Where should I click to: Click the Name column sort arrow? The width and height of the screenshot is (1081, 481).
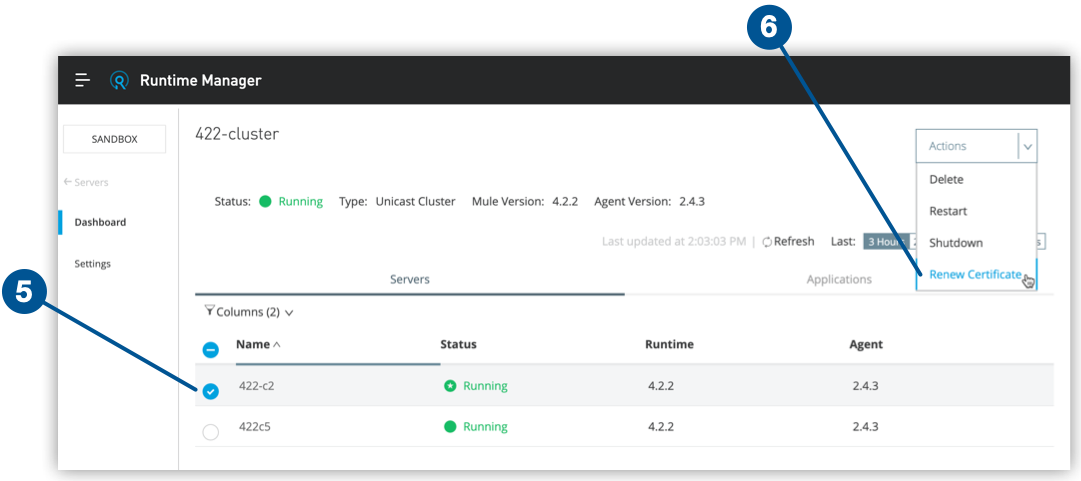pyautogui.click(x=277, y=345)
